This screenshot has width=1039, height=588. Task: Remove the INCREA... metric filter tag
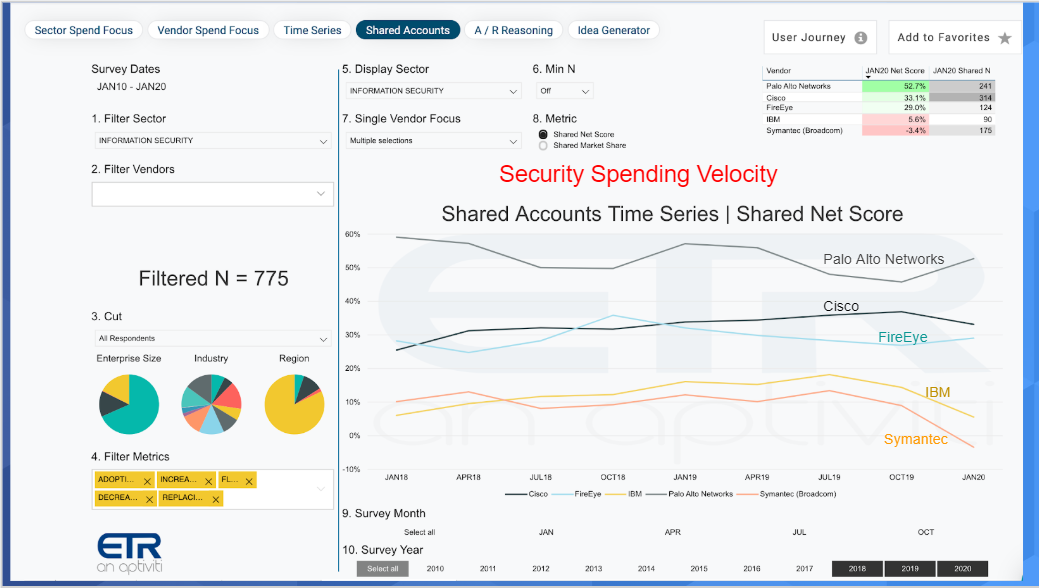pos(208,481)
